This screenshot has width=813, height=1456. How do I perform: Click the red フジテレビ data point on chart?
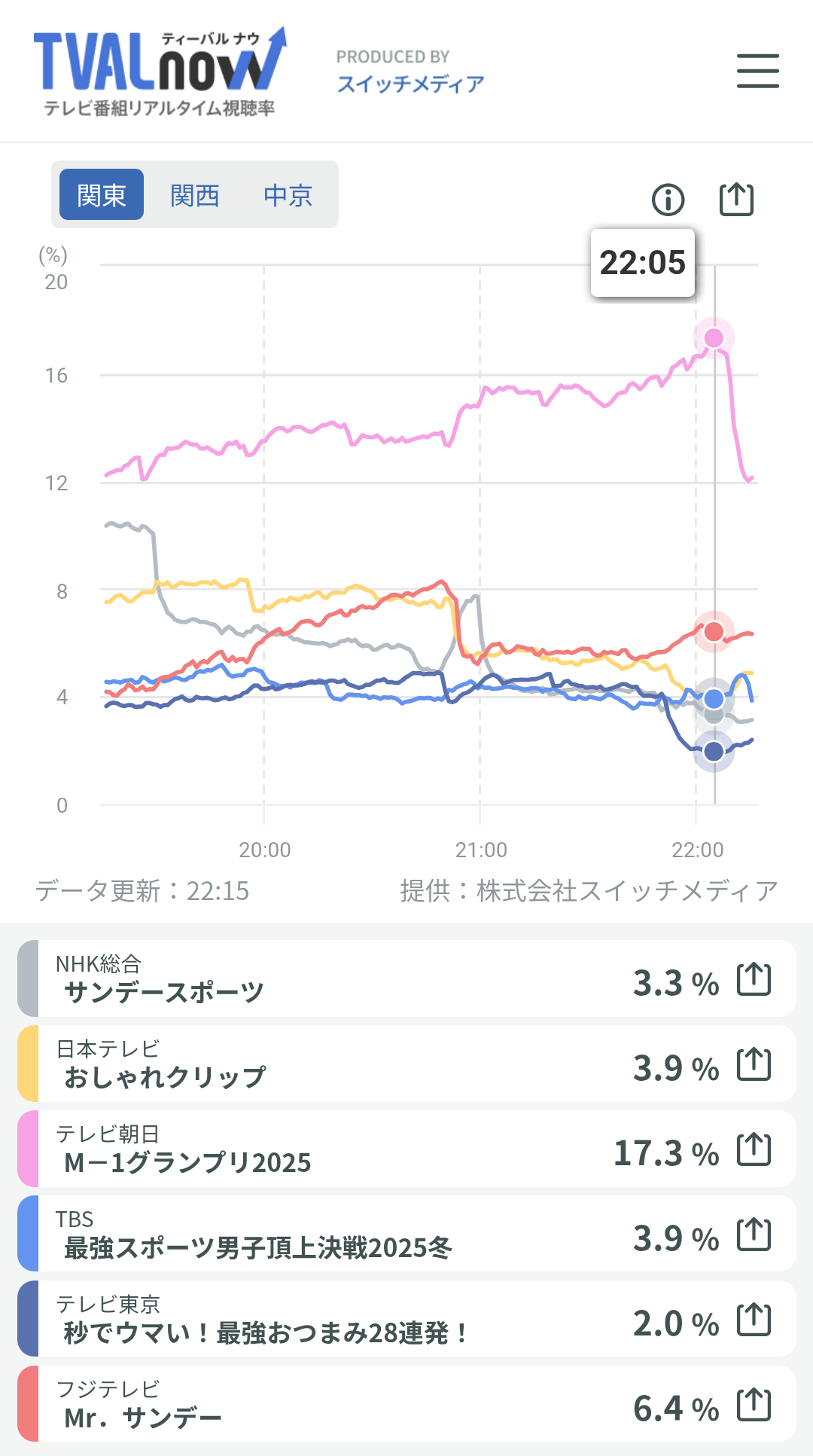point(714,631)
